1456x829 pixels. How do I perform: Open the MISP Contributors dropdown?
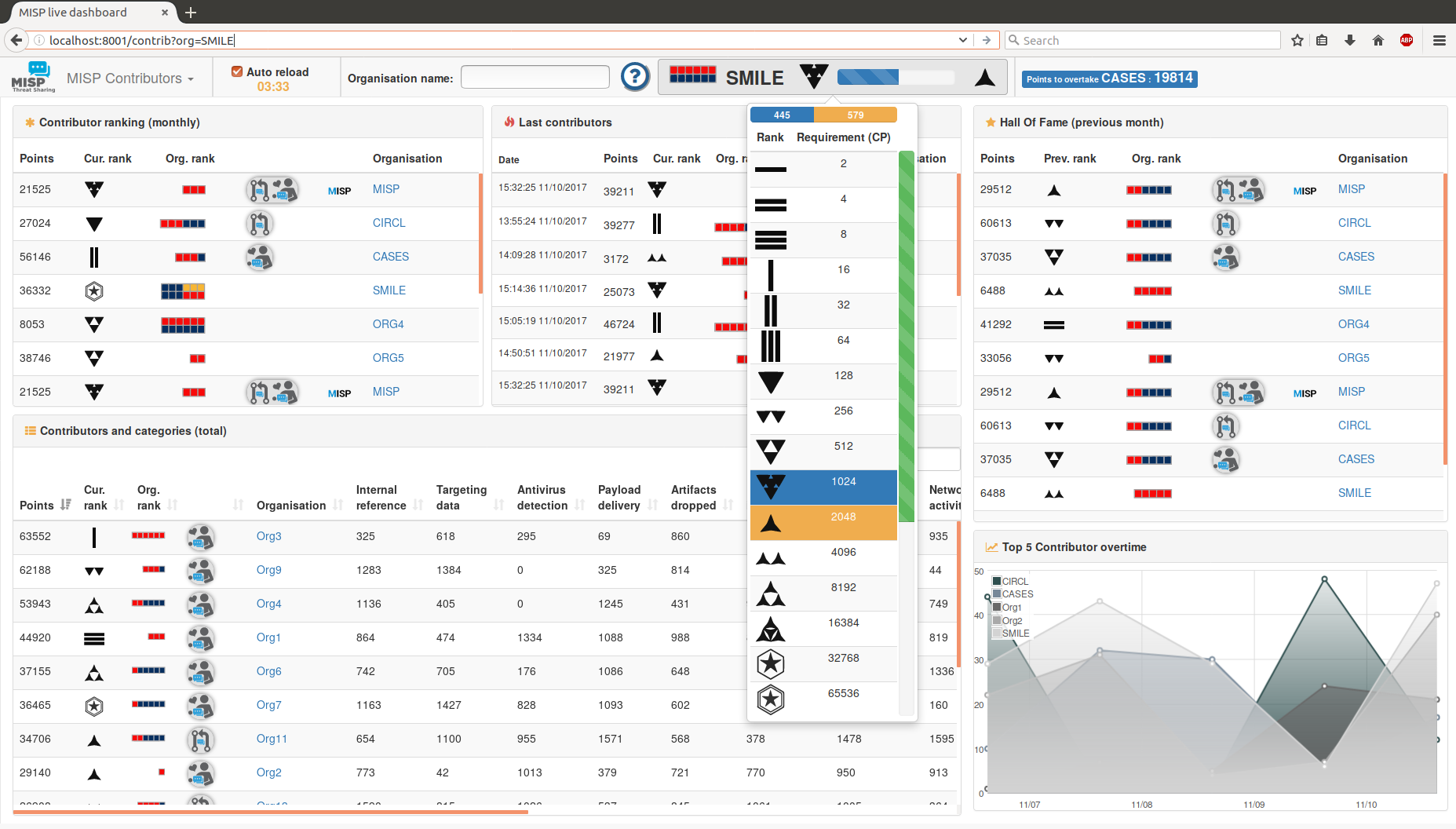[130, 78]
